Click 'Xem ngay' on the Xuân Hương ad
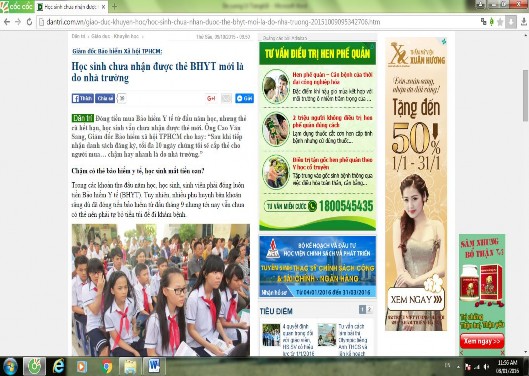Viewport: 529px width, 376px height. click(416, 299)
